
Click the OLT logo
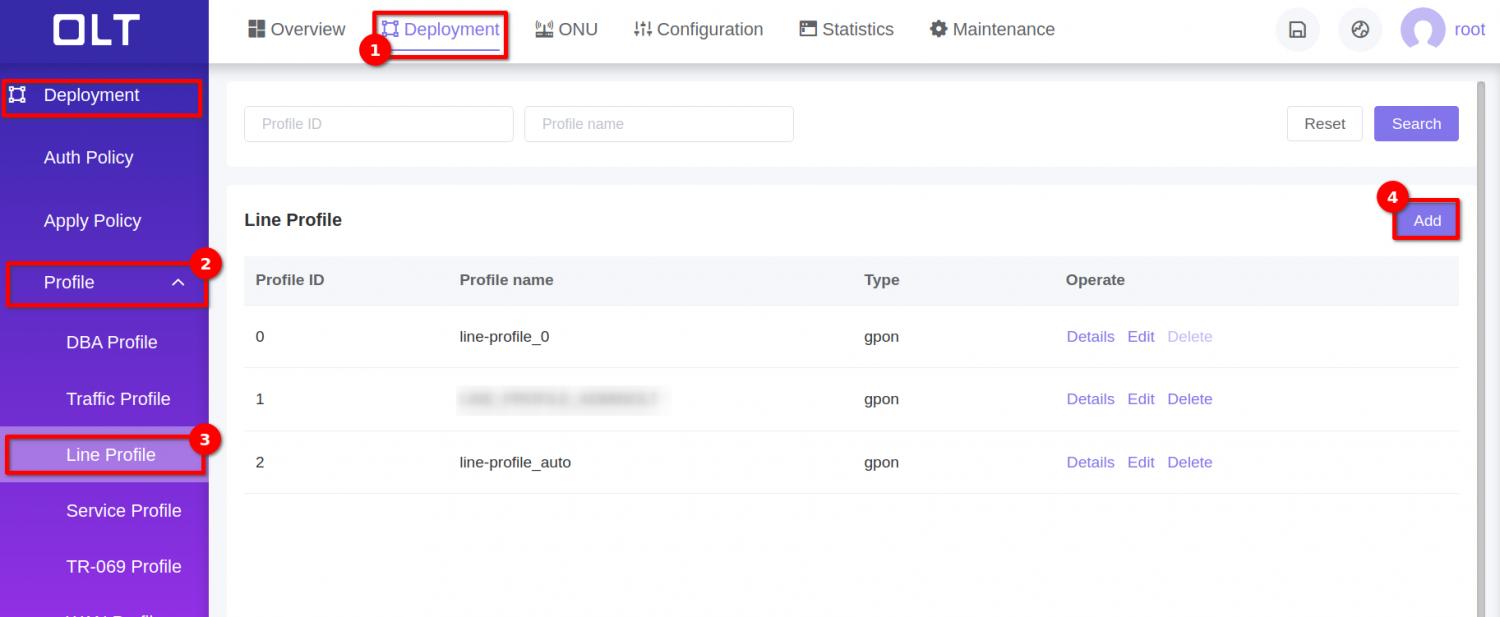tap(96, 30)
